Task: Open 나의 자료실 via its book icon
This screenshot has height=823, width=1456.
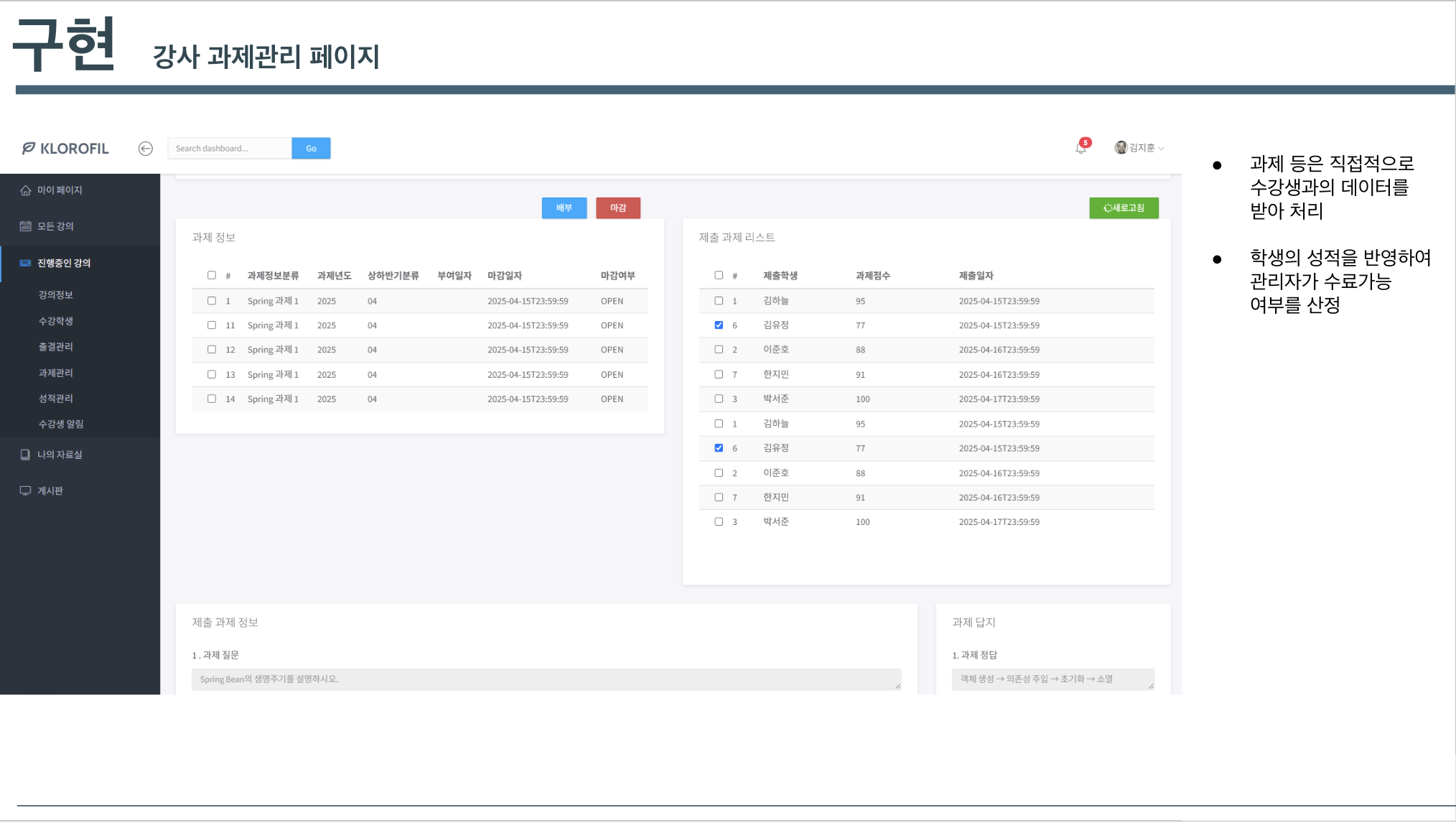Action: coord(25,454)
